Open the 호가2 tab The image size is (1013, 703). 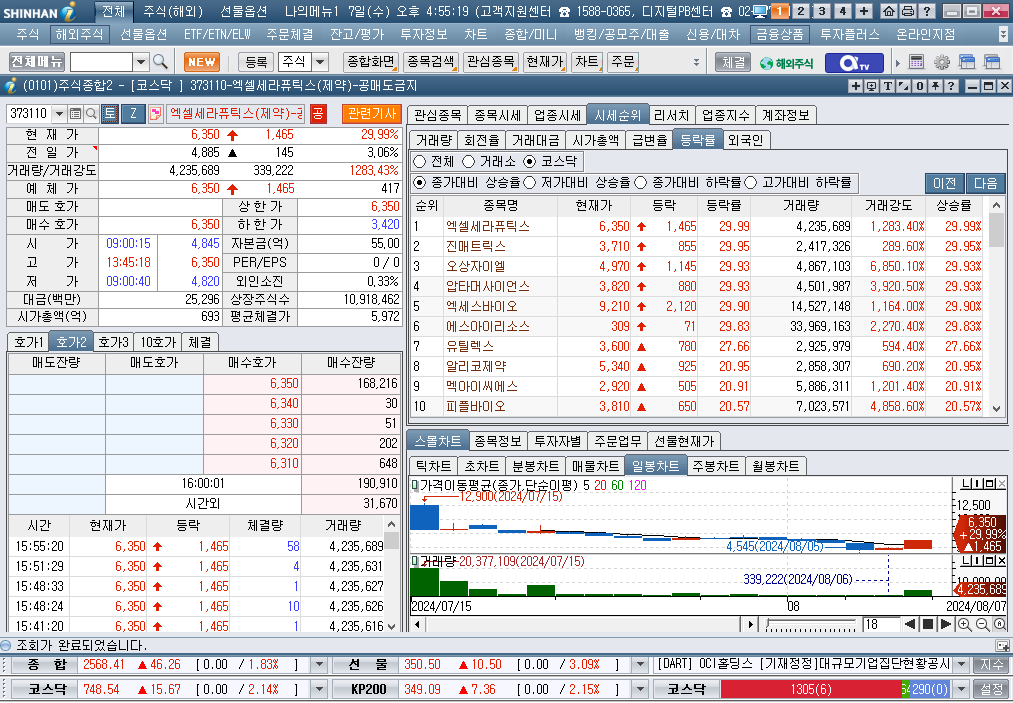tap(71, 342)
